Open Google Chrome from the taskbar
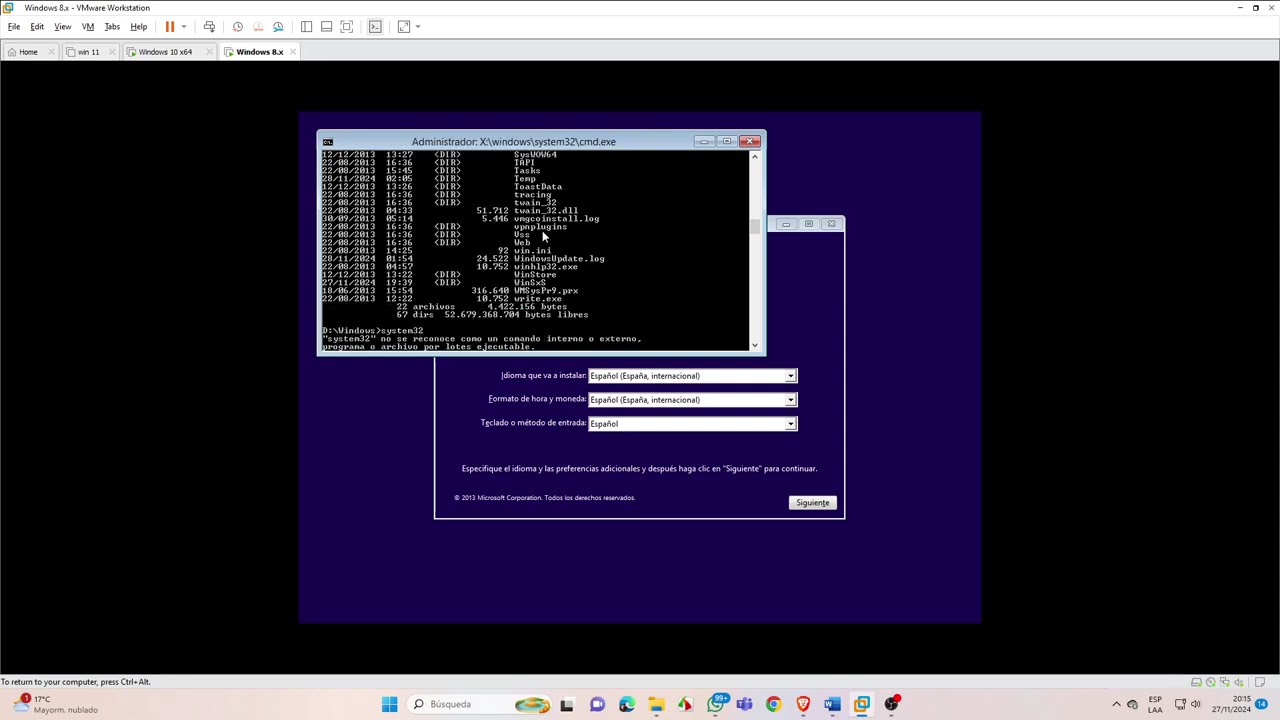Screen dimensions: 1280x720 tap(773, 704)
